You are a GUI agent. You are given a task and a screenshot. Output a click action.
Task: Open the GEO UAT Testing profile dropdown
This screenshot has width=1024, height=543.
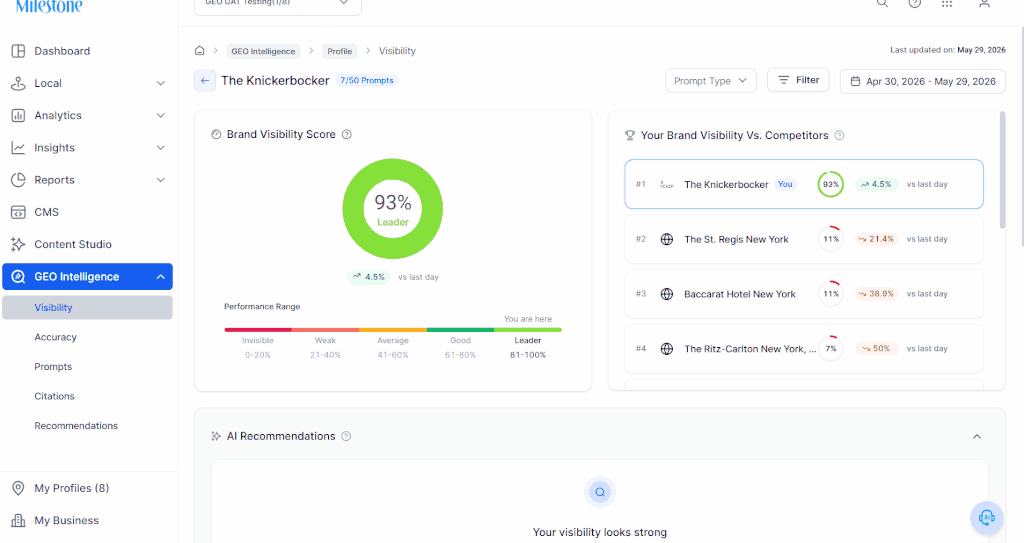click(278, 5)
